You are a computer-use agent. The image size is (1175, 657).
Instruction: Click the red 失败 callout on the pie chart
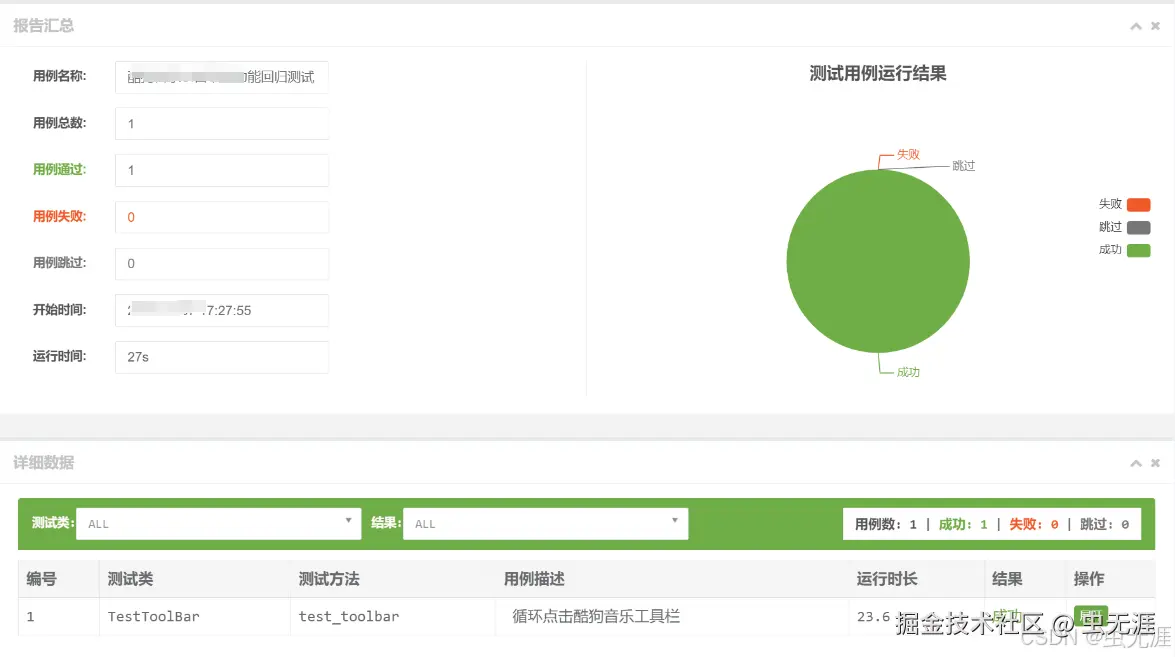click(906, 154)
